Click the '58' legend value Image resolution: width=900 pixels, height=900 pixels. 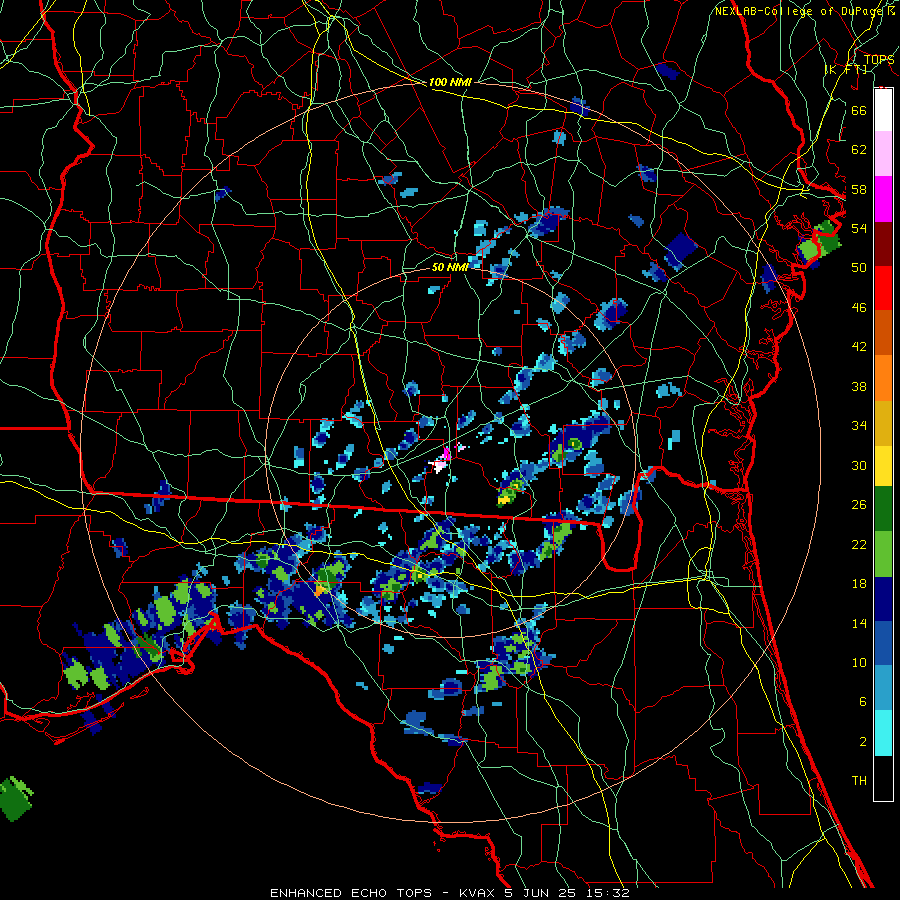pos(859,189)
